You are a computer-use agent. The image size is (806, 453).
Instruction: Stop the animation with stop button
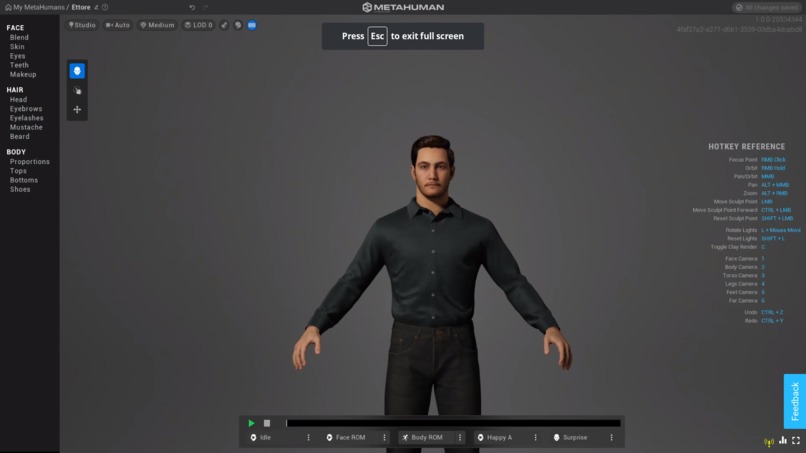point(267,423)
